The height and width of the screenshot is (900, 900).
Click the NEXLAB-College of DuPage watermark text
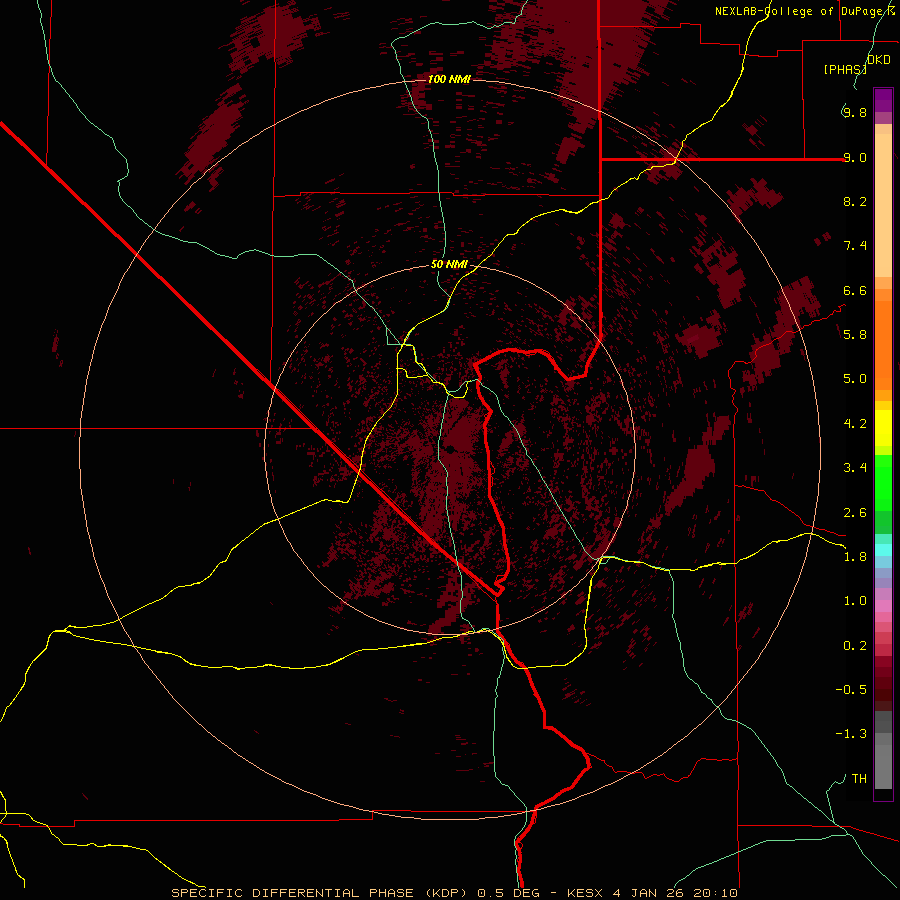tap(805, 11)
